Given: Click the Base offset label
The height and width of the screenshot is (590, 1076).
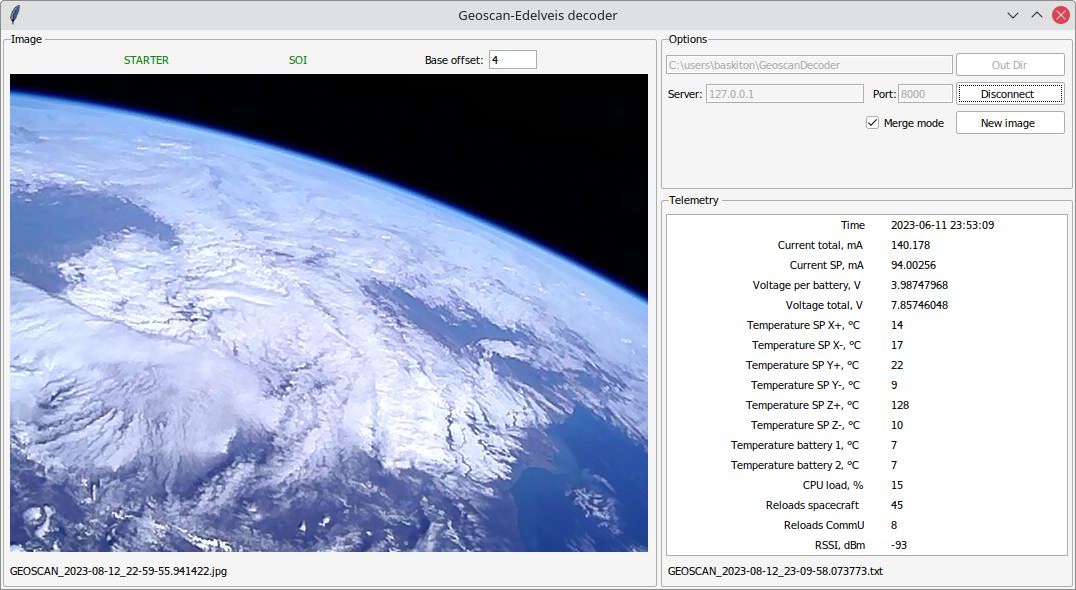Looking at the screenshot, I should [x=454, y=60].
